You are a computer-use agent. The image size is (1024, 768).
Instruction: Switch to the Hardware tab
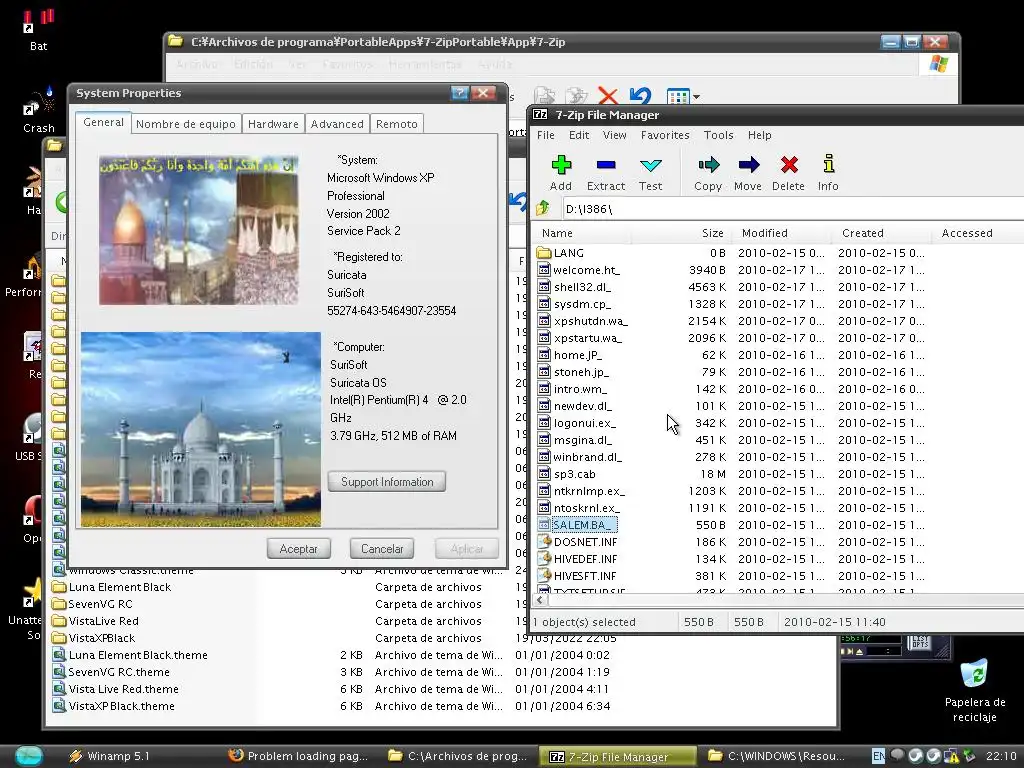[273, 124]
